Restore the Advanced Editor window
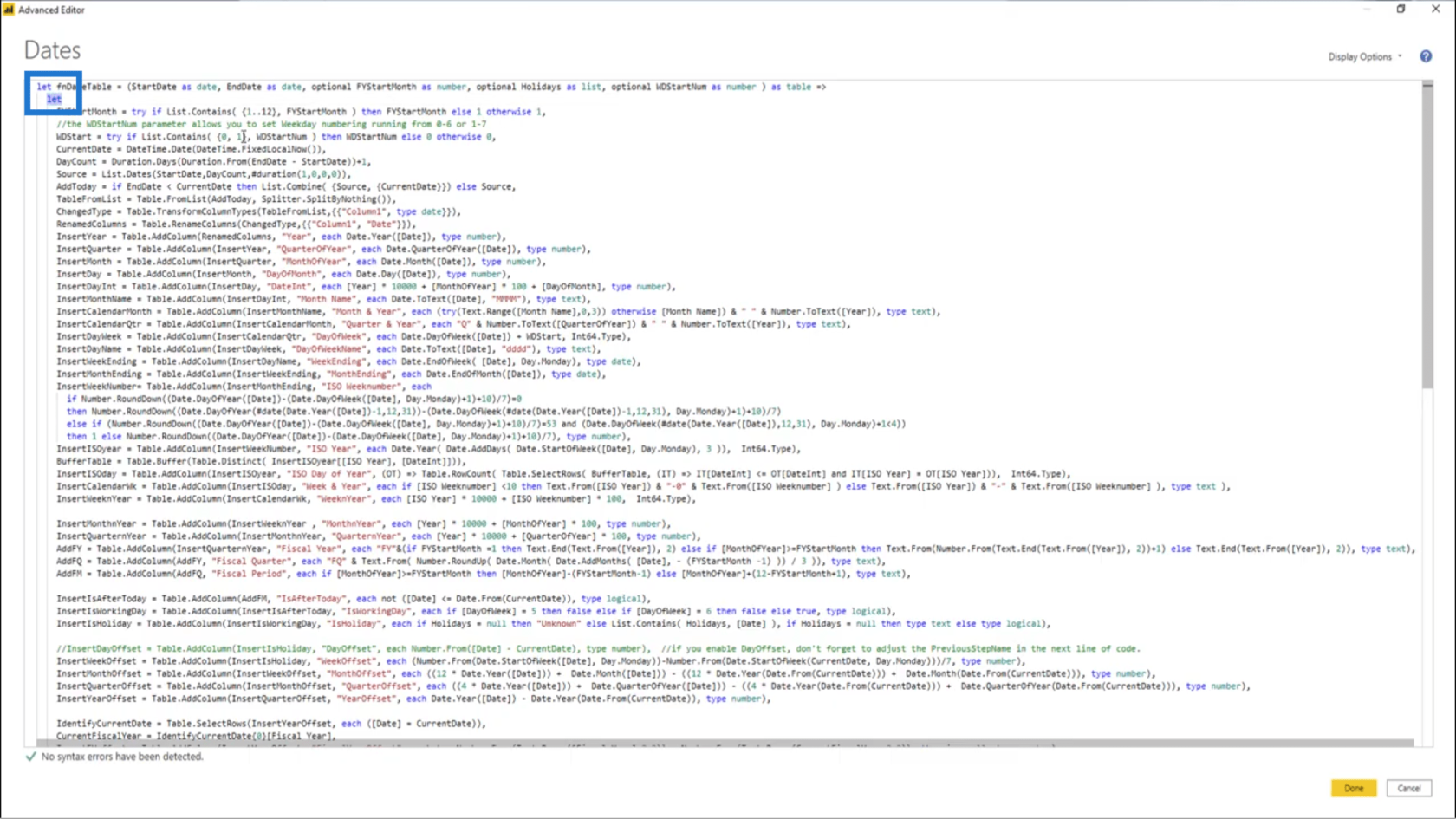 tap(1401, 10)
